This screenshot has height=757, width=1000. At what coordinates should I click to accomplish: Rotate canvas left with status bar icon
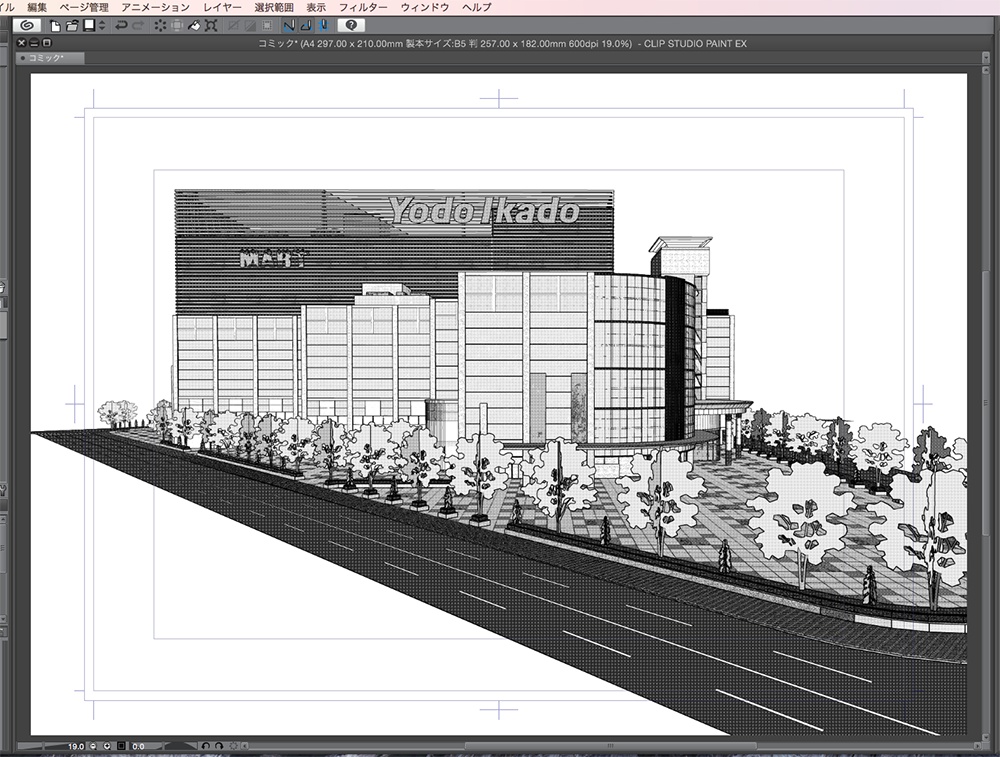pyautogui.click(x=206, y=746)
